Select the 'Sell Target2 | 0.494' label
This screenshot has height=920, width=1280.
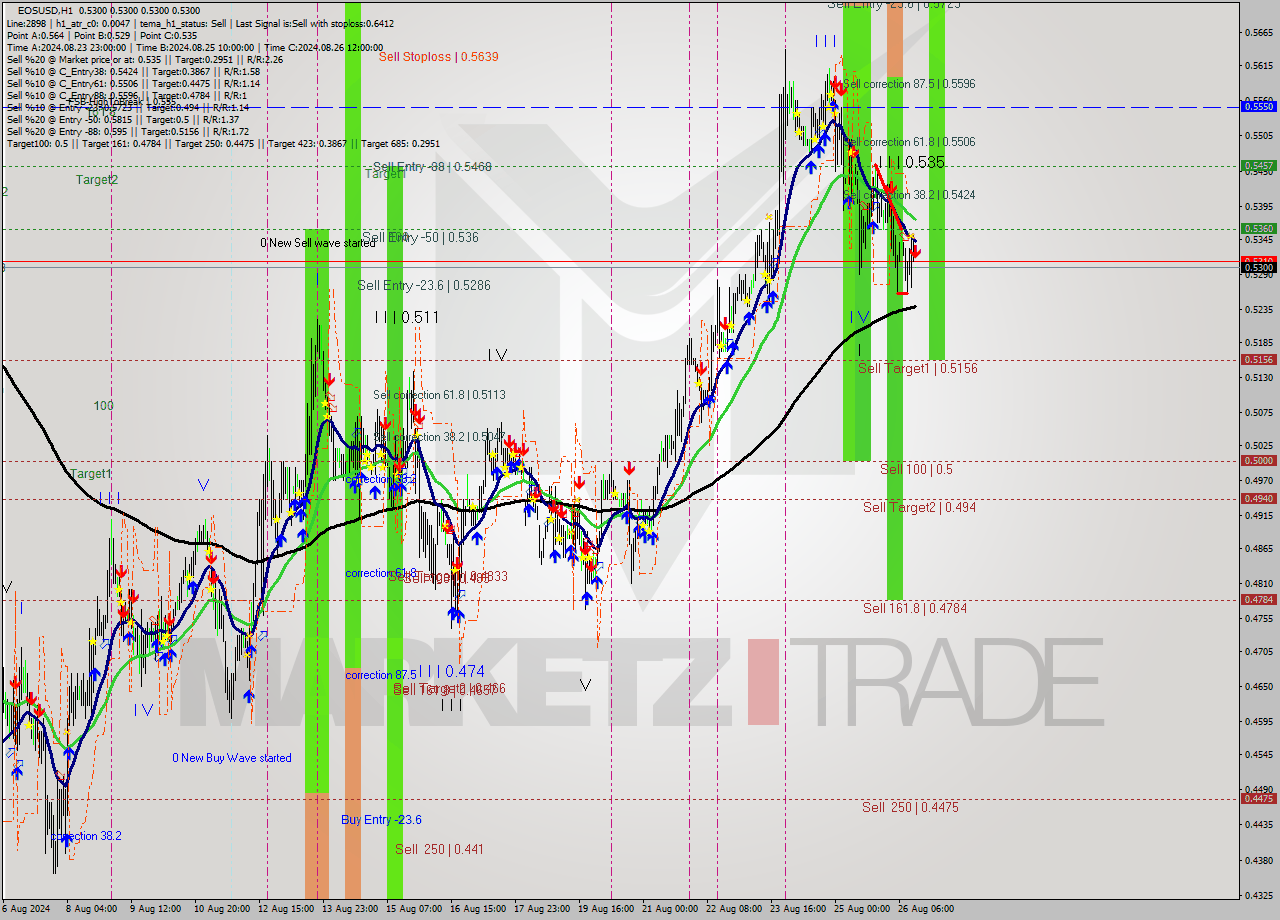tap(920, 508)
